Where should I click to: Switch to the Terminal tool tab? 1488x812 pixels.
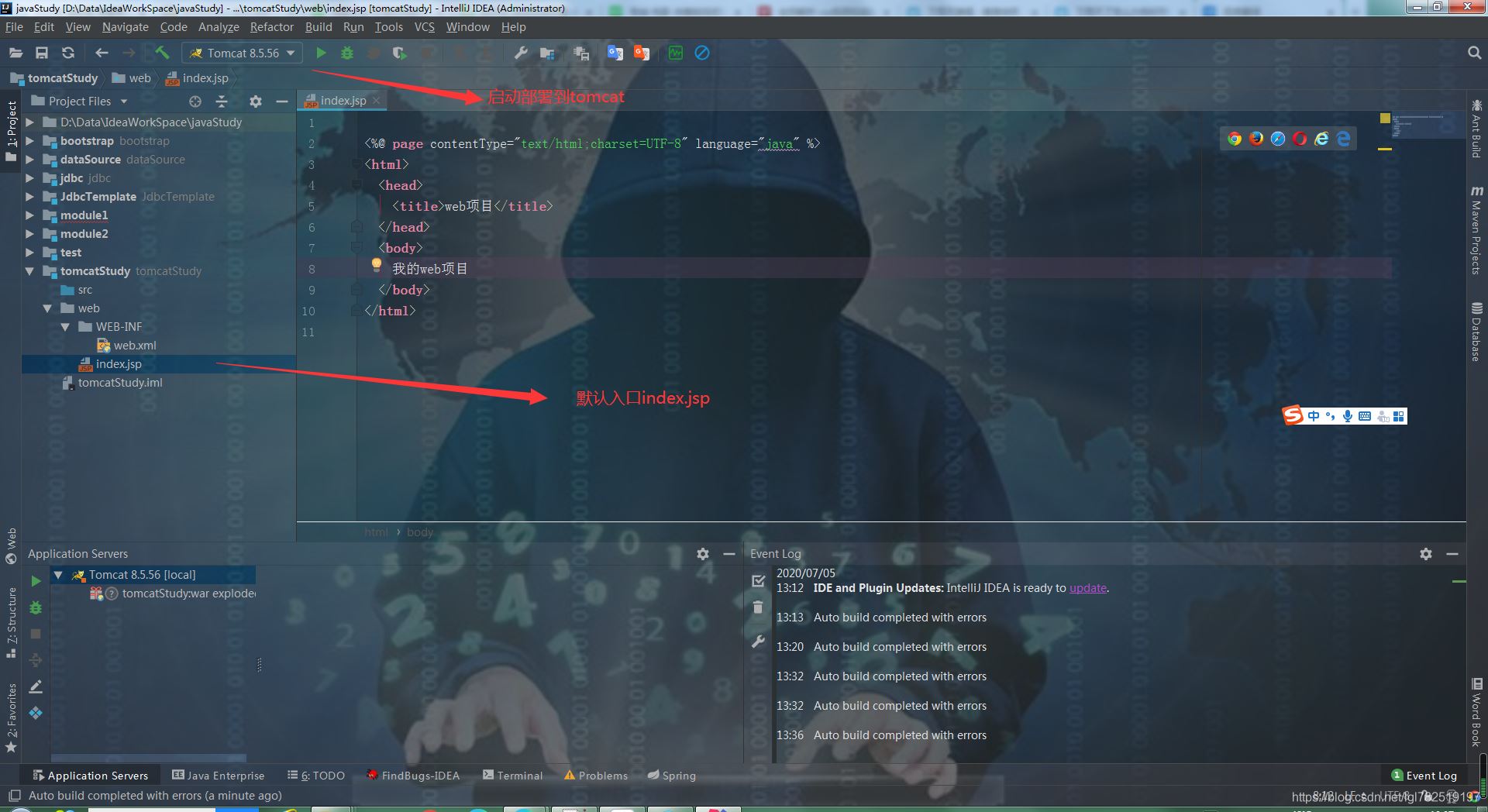[512, 776]
